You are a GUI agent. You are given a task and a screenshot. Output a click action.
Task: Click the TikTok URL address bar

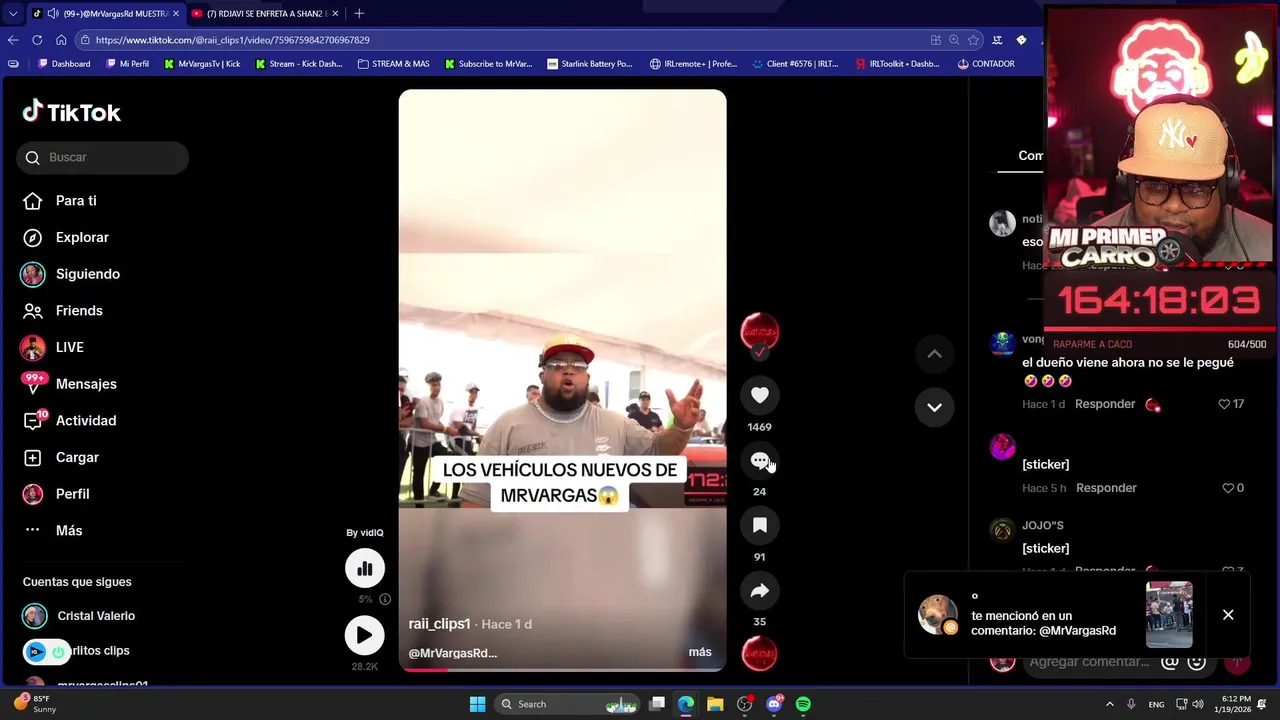[x=500, y=40]
